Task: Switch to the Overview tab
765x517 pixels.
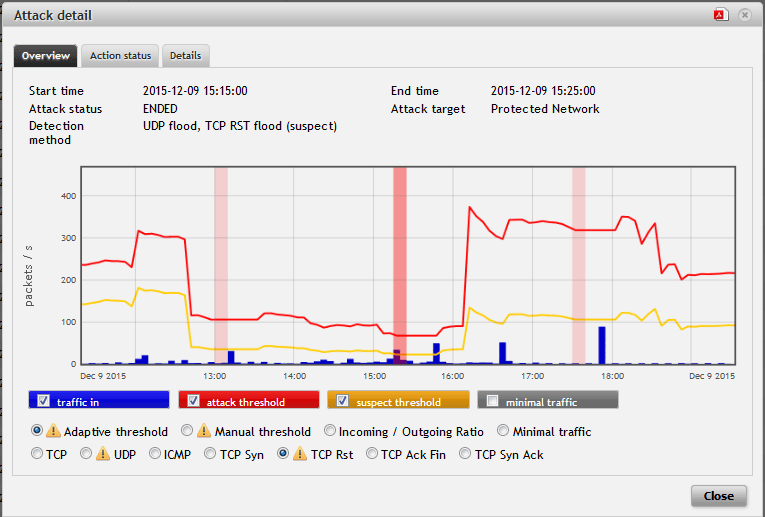Action: [45, 56]
